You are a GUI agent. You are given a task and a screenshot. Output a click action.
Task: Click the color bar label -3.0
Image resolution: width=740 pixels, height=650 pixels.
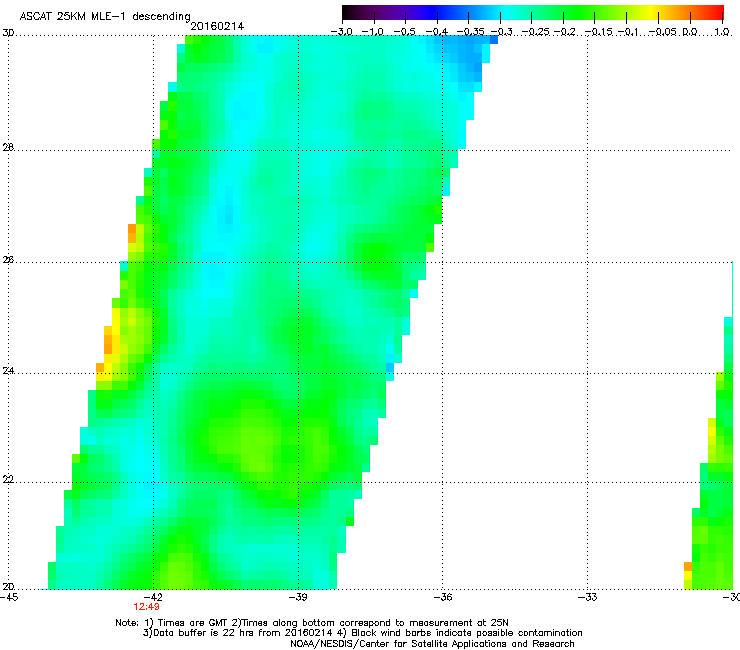(x=341, y=32)
